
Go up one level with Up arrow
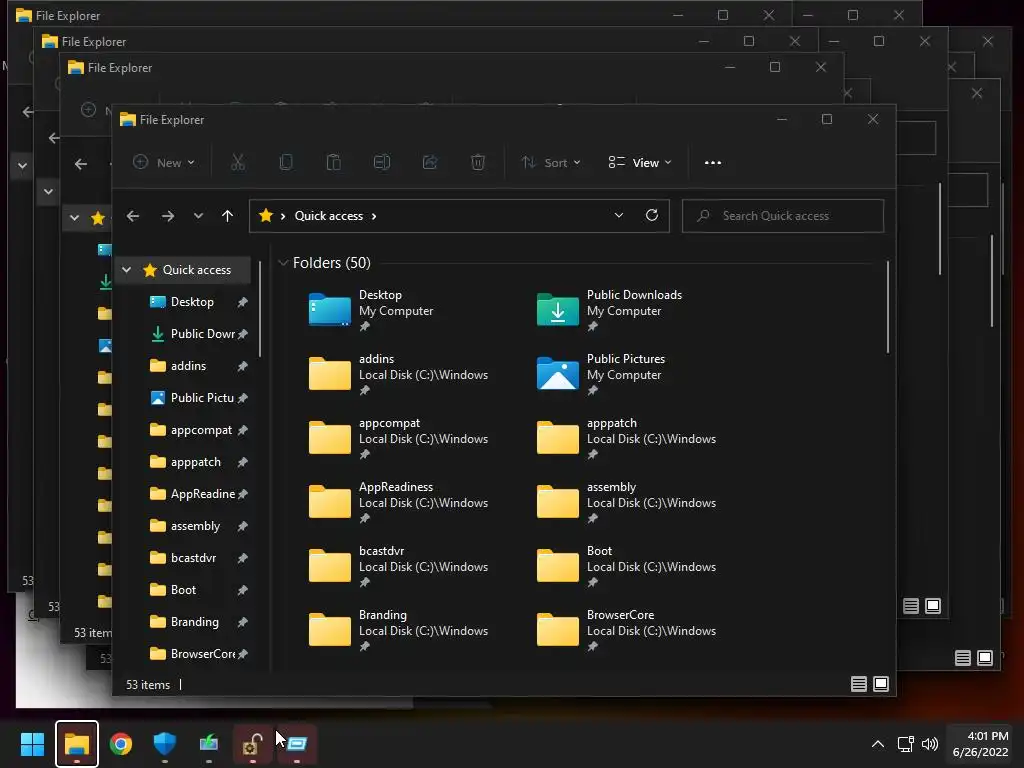pyautogui.click(x=227, y=216)
